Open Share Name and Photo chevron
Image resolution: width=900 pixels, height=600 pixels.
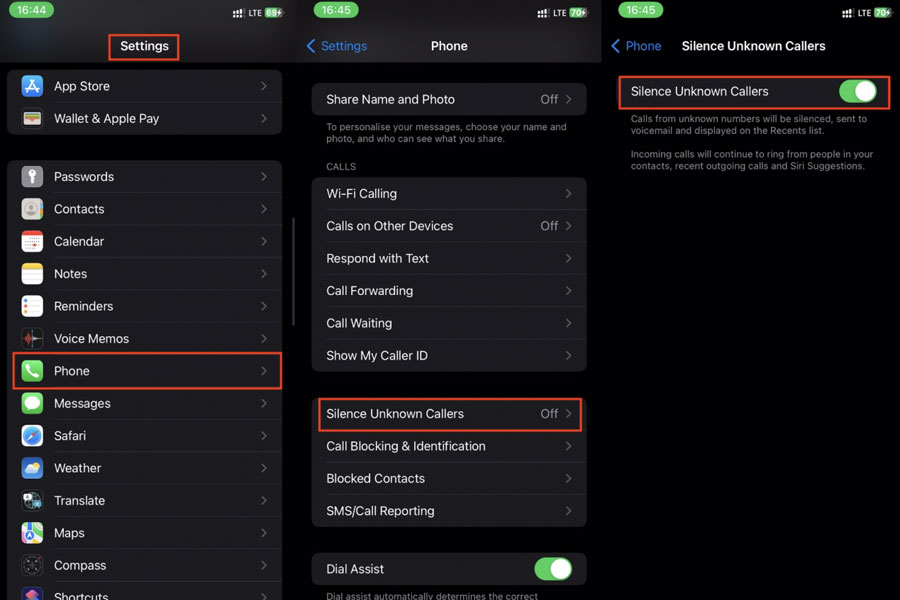point(568,99)
